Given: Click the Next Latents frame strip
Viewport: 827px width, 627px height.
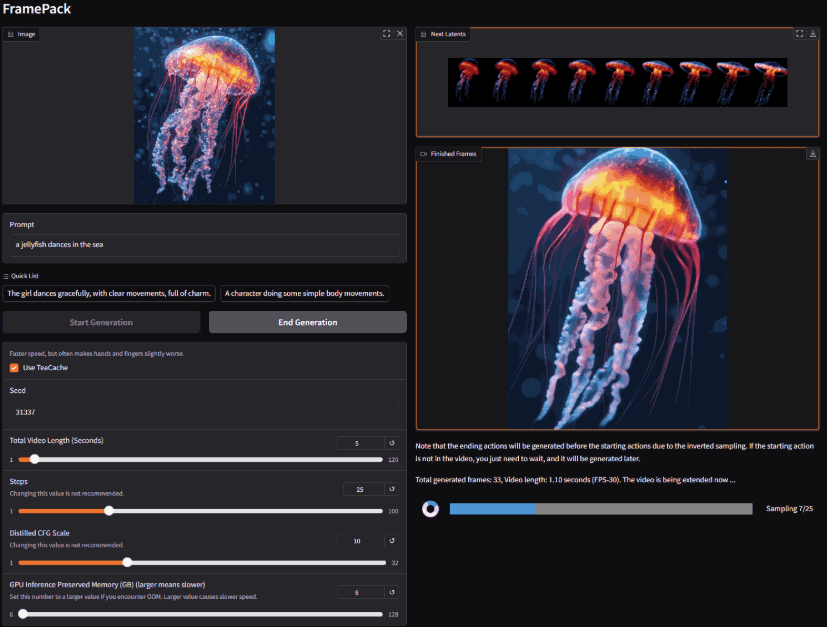Looking at the screenshot, I should 617,82.
